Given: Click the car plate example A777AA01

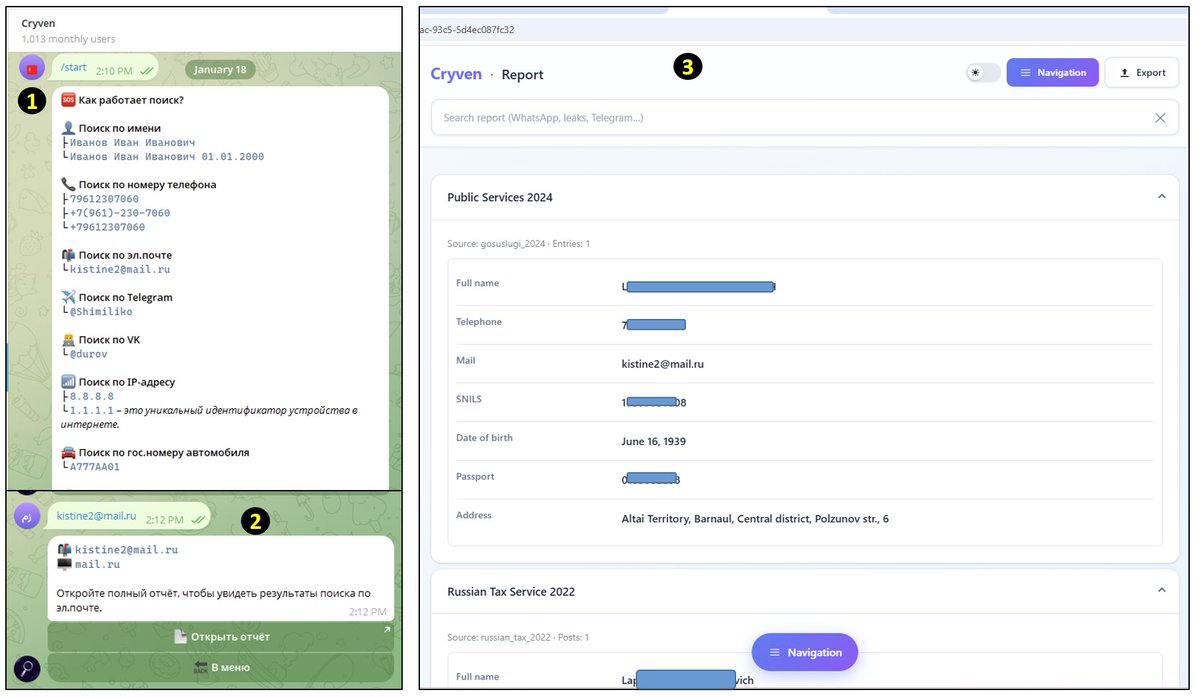Looking at the screenshot, I should tap(95, 467).
